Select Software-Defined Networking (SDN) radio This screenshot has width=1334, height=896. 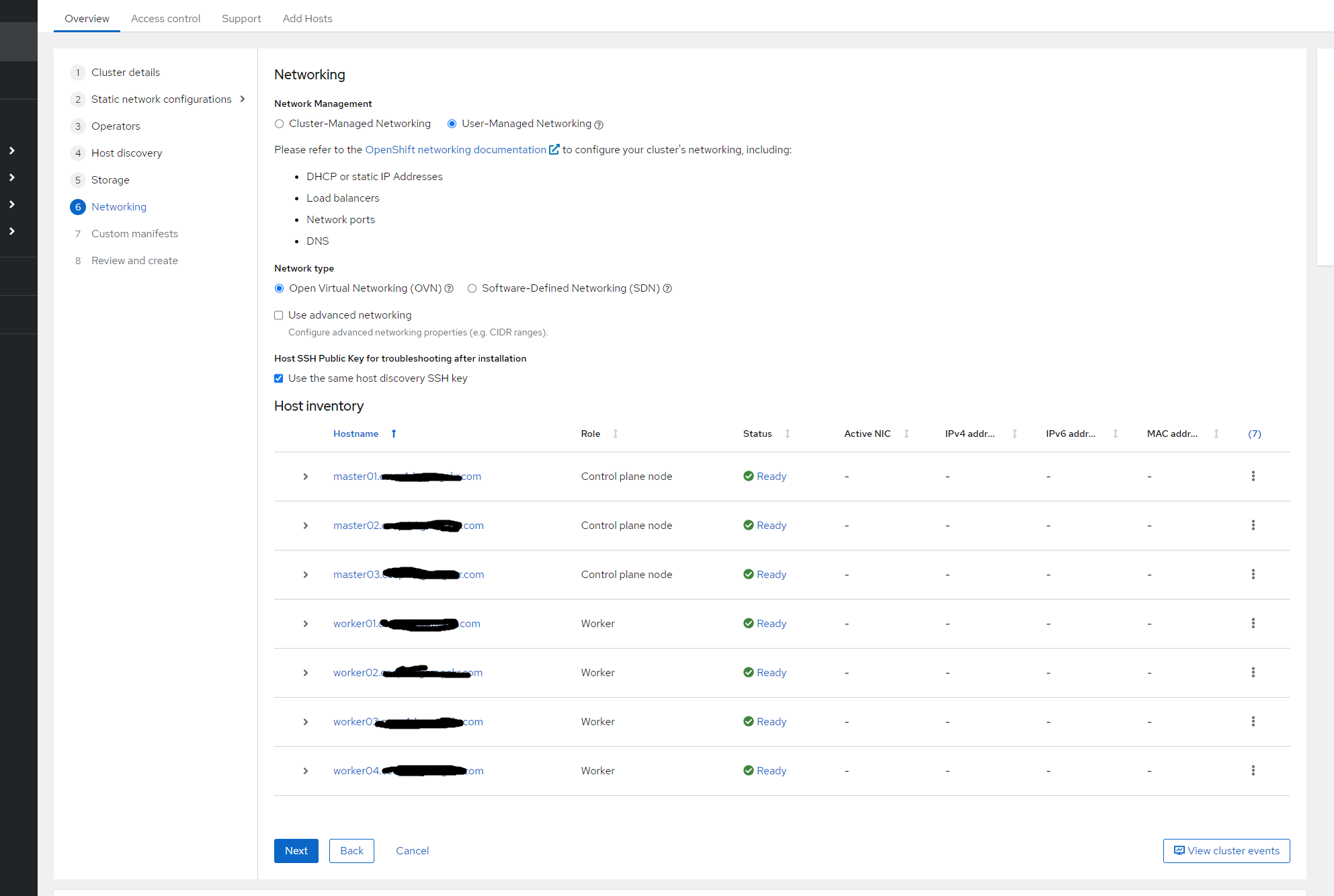472,288
